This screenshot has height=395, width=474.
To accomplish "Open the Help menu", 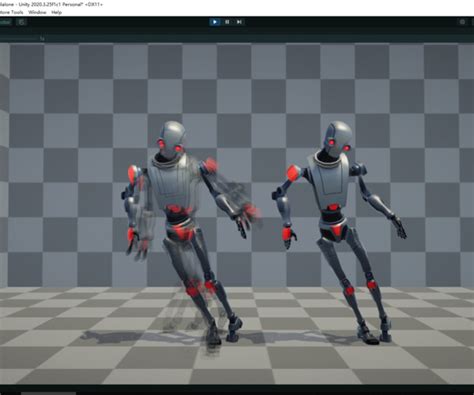I will (56, 12).
